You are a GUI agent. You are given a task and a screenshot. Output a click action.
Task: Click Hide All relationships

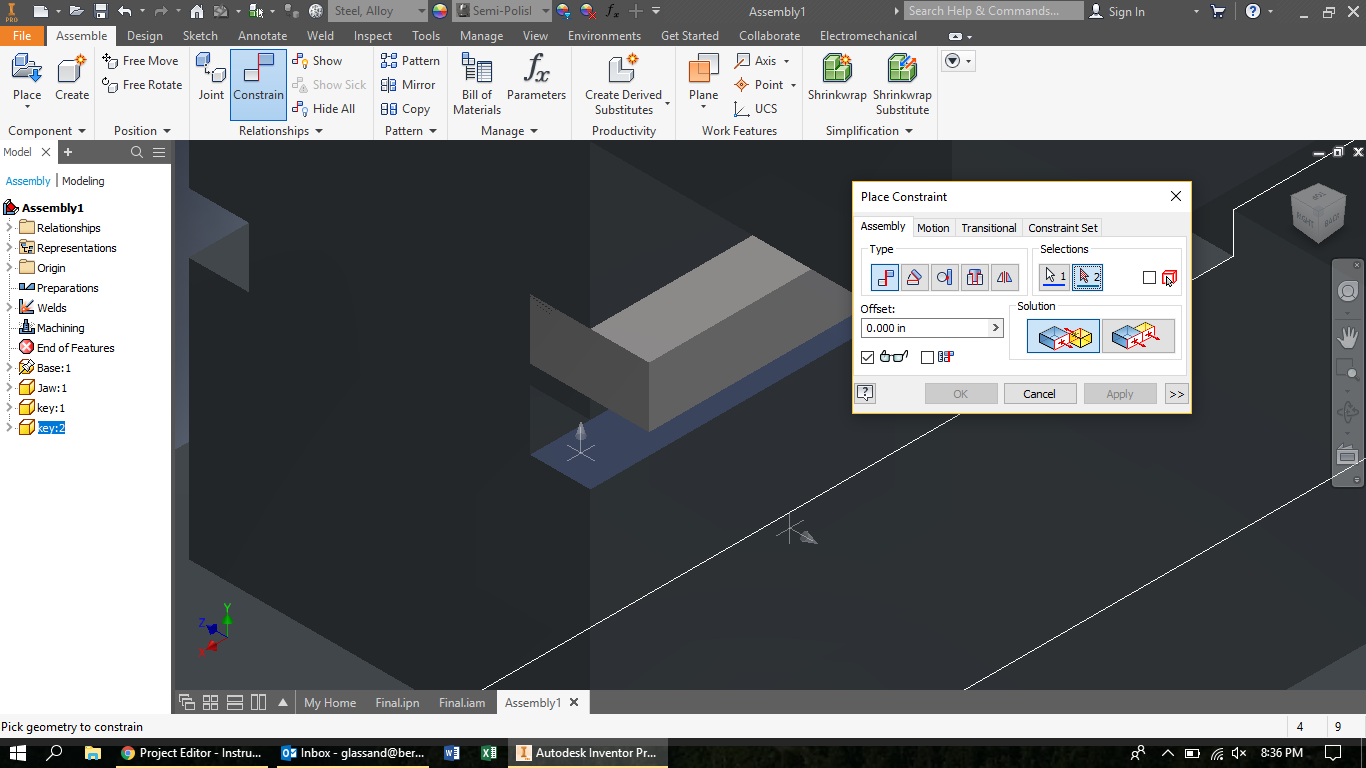[x=323, y=109]
